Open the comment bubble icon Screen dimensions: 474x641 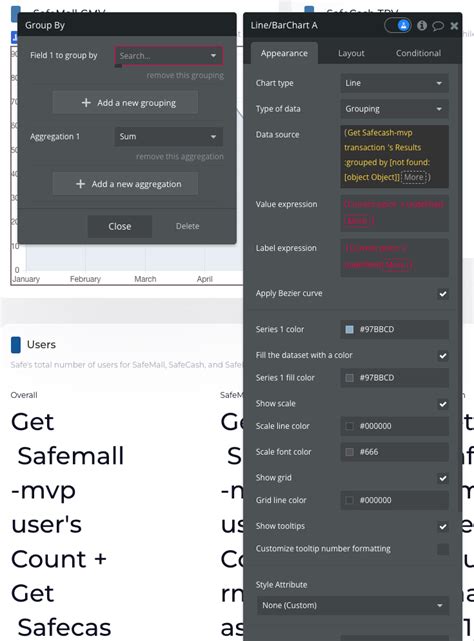(x=438, y=26)
